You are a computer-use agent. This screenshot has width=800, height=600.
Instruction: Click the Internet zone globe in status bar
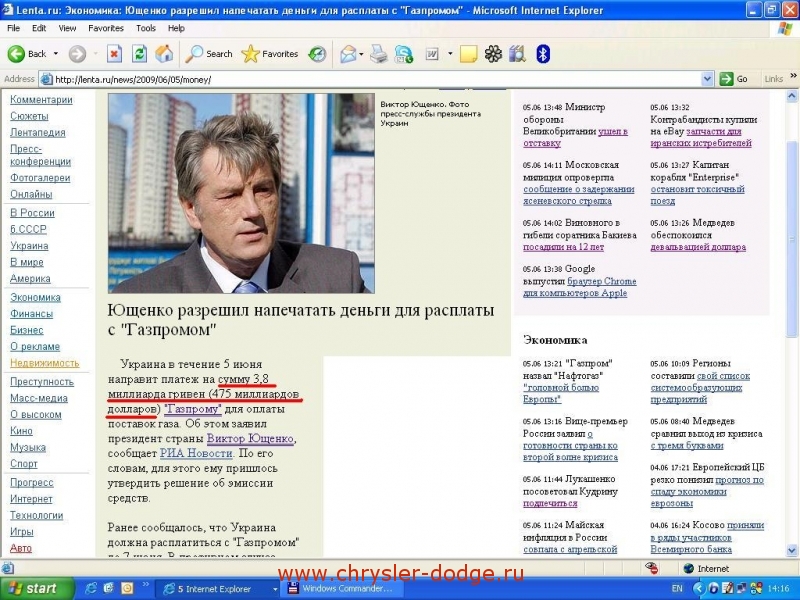(x=689, y=568)
